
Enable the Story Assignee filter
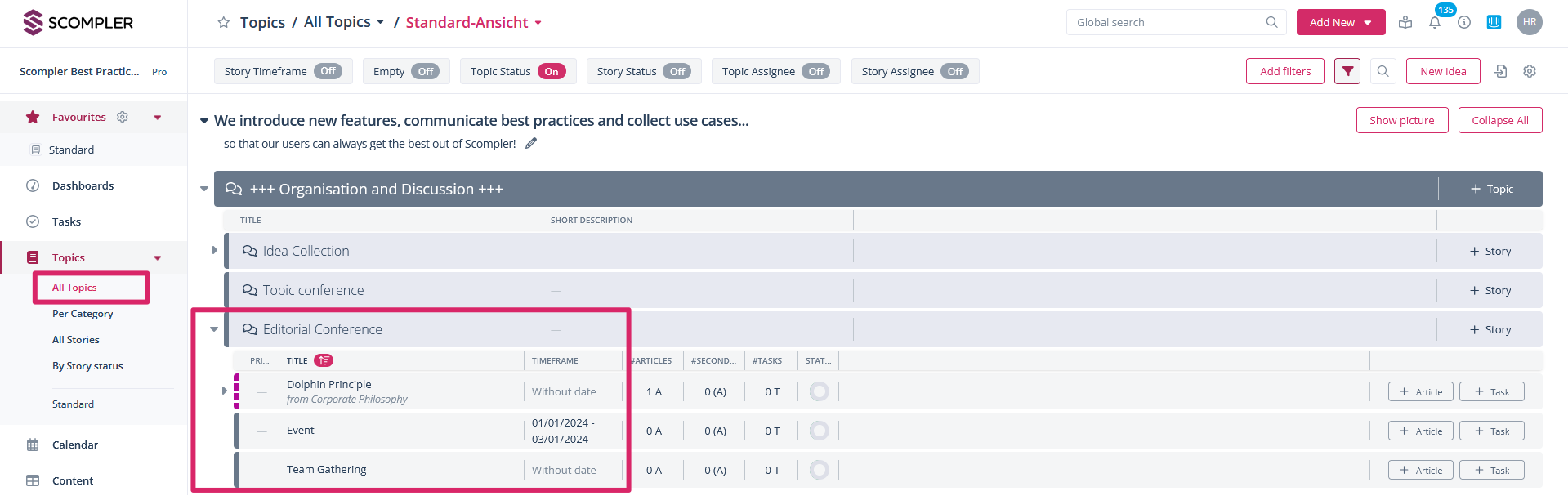(954, 72)
